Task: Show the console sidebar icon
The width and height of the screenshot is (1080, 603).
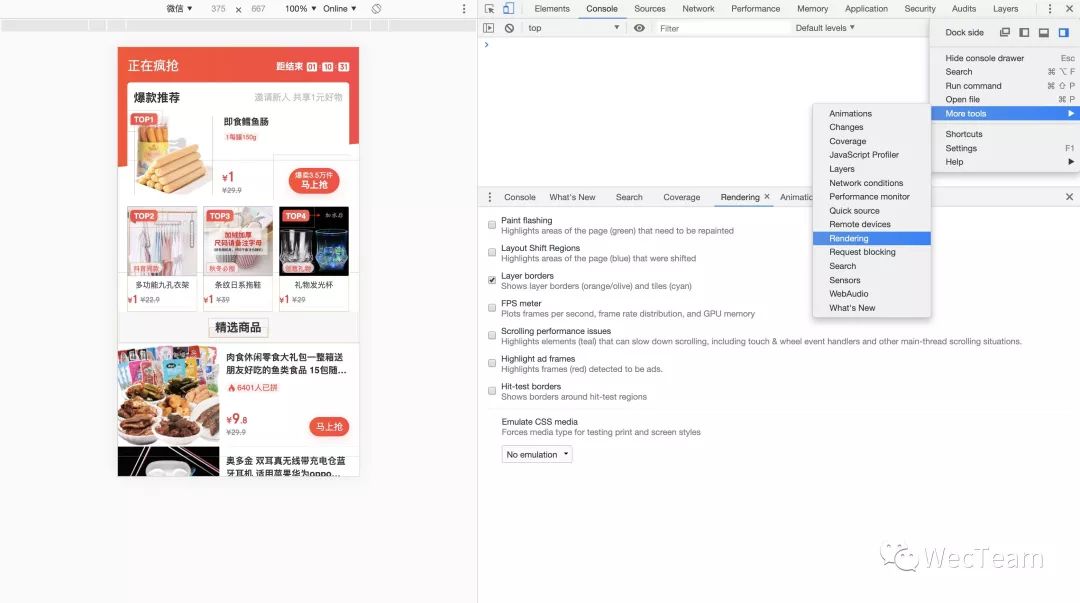Action: pos(488,28)
